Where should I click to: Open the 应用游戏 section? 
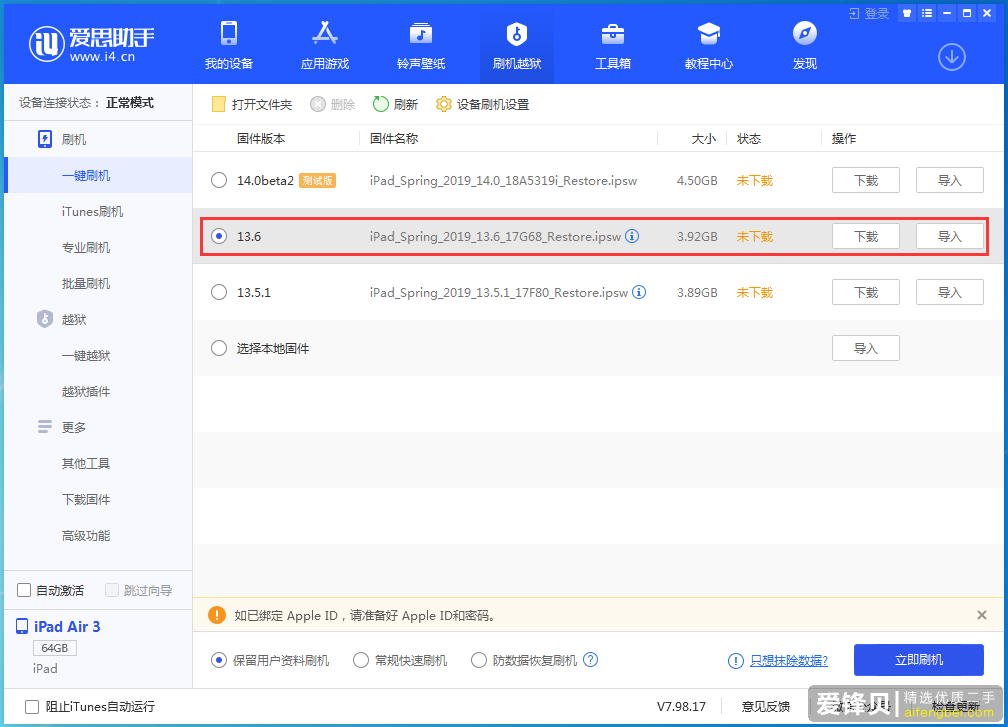pos(325,45)
